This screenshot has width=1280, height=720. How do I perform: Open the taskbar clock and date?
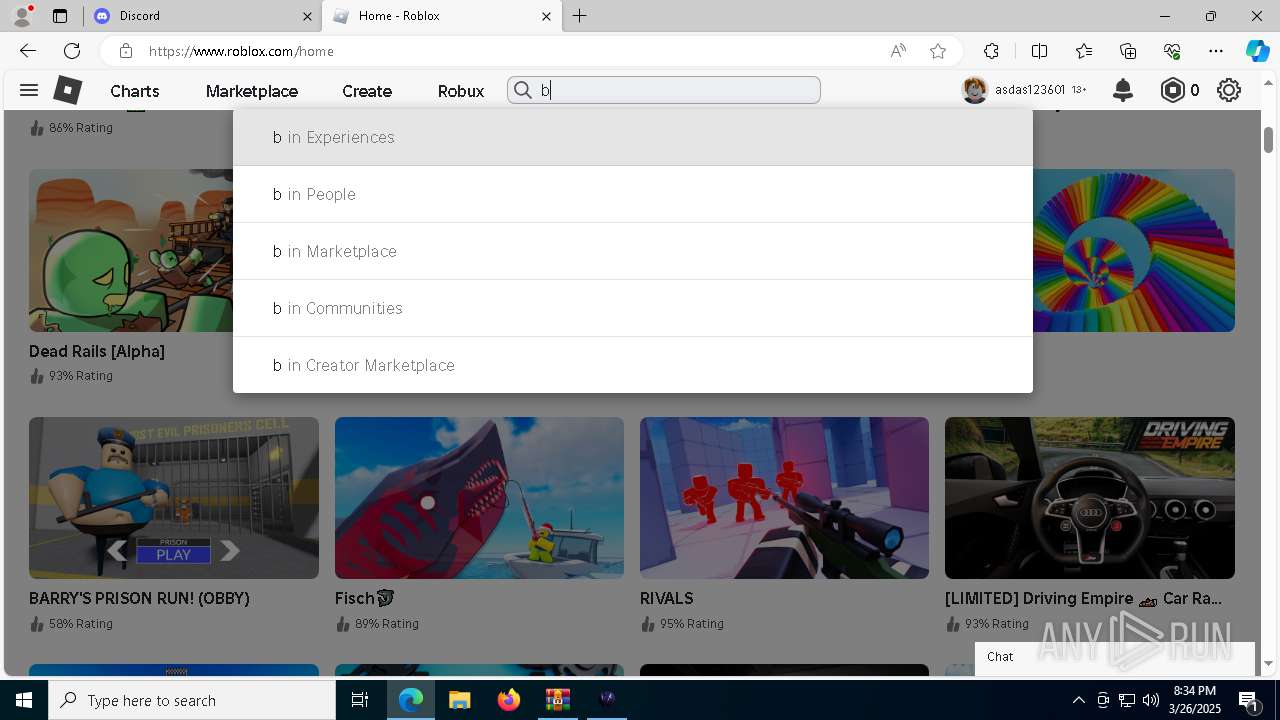[1195, 700]
